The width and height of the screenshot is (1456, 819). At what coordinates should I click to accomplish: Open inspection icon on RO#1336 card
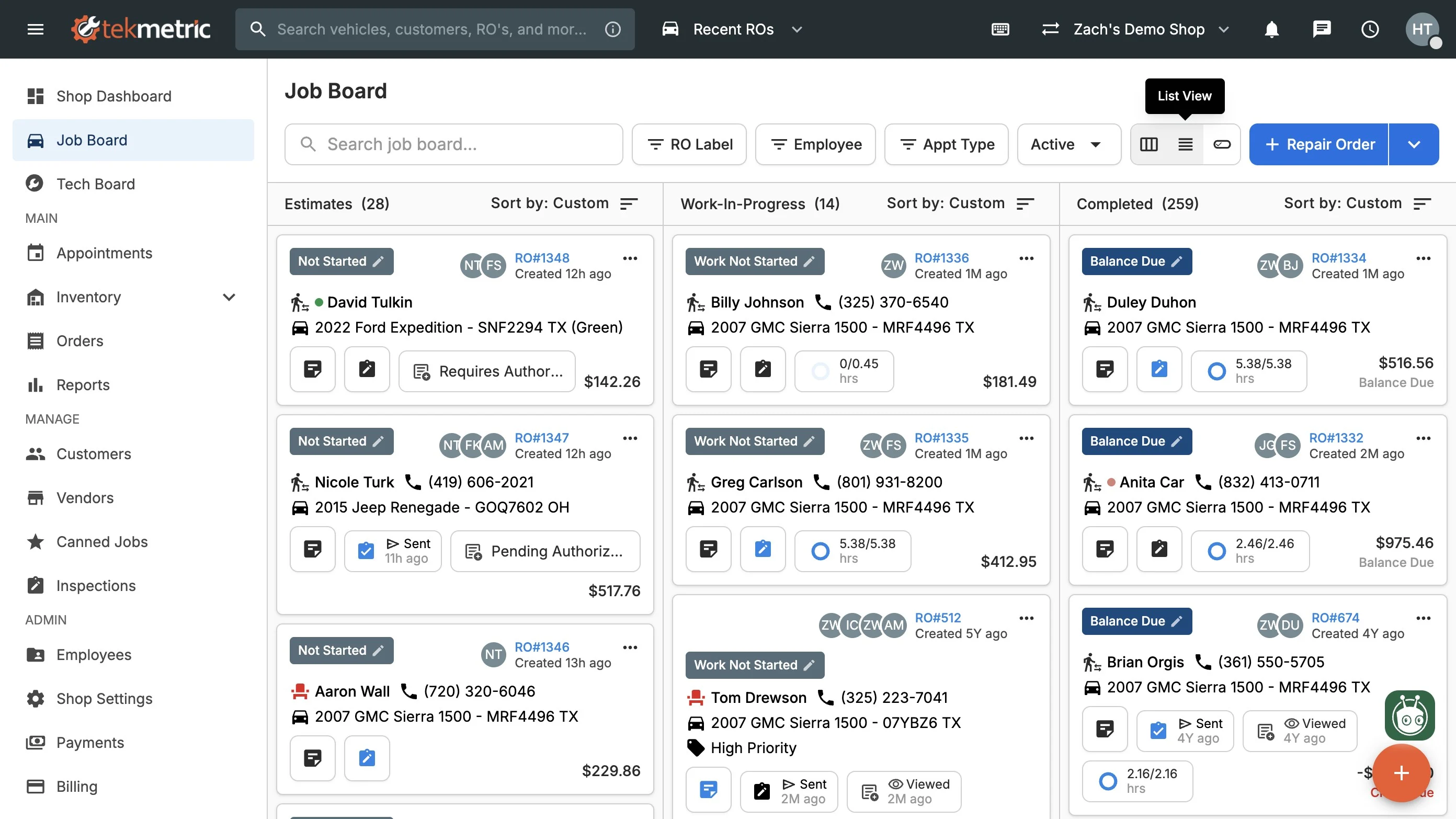pos(763,370)
